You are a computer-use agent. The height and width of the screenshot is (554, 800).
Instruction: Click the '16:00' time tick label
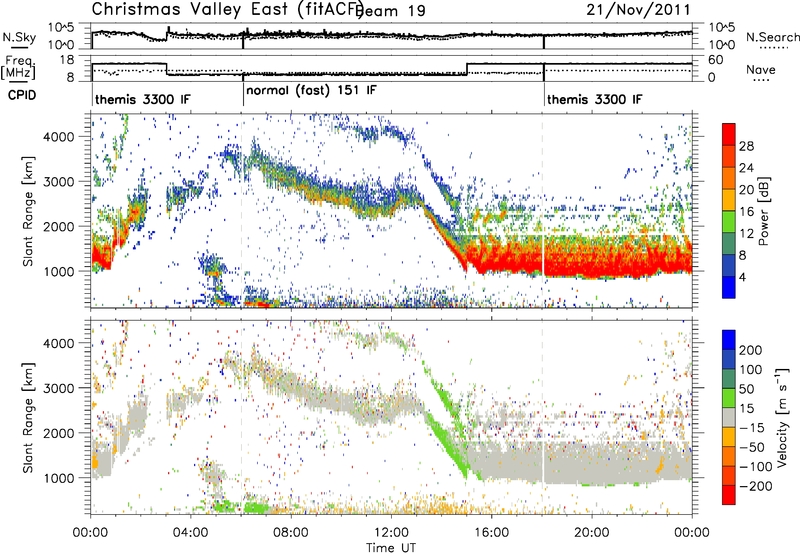point(491,533)
